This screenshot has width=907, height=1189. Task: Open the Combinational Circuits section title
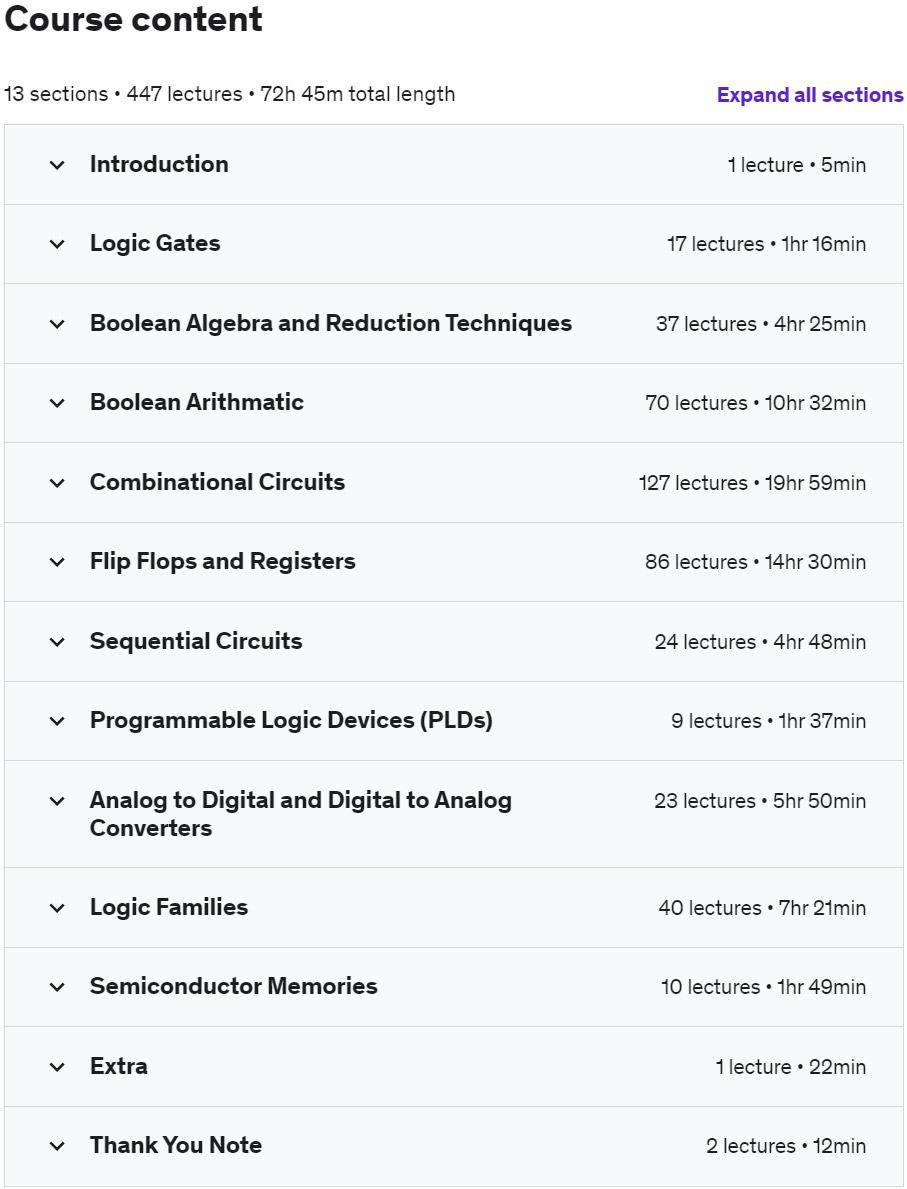[x=217, y=482]
